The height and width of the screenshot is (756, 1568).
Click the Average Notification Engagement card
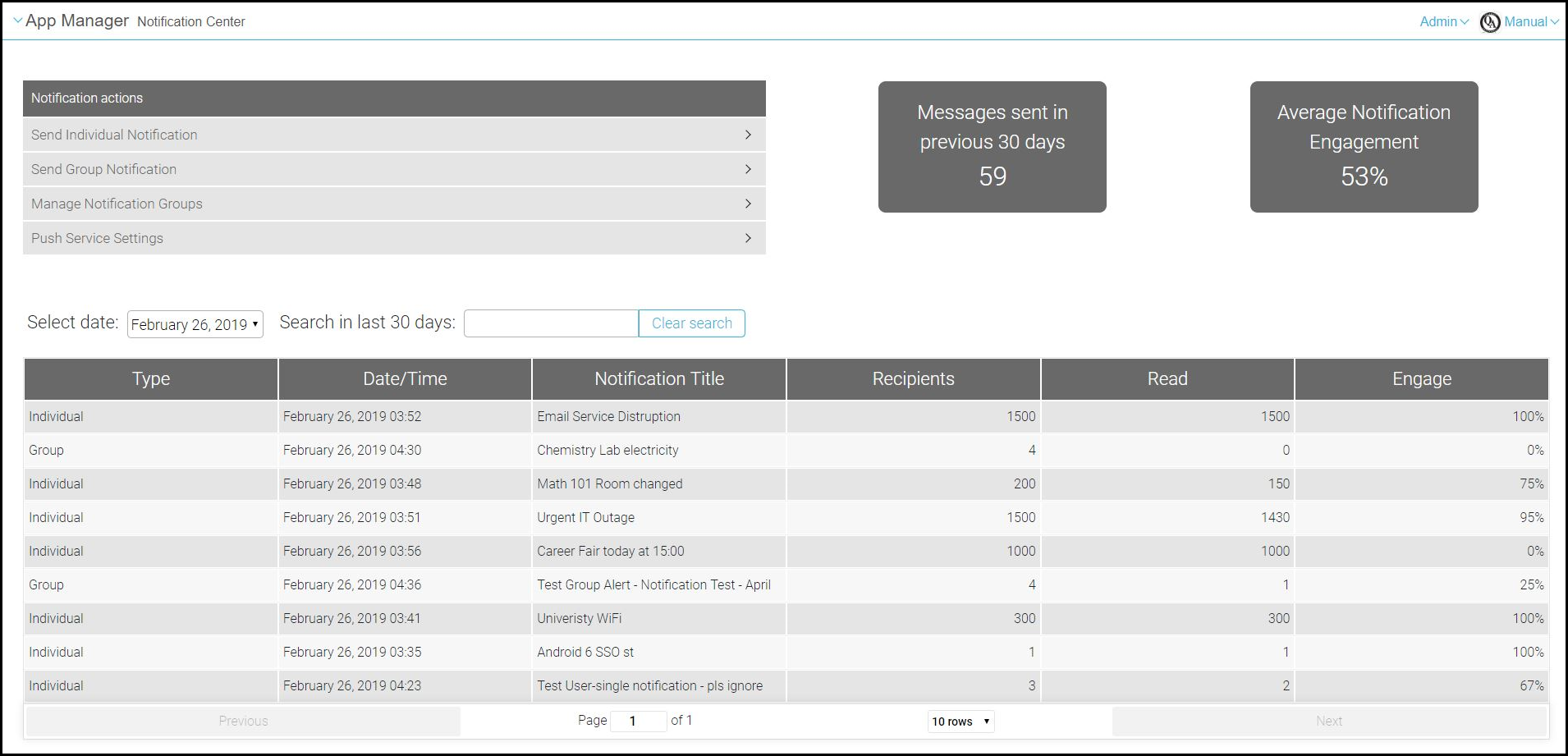(1364, 147)
